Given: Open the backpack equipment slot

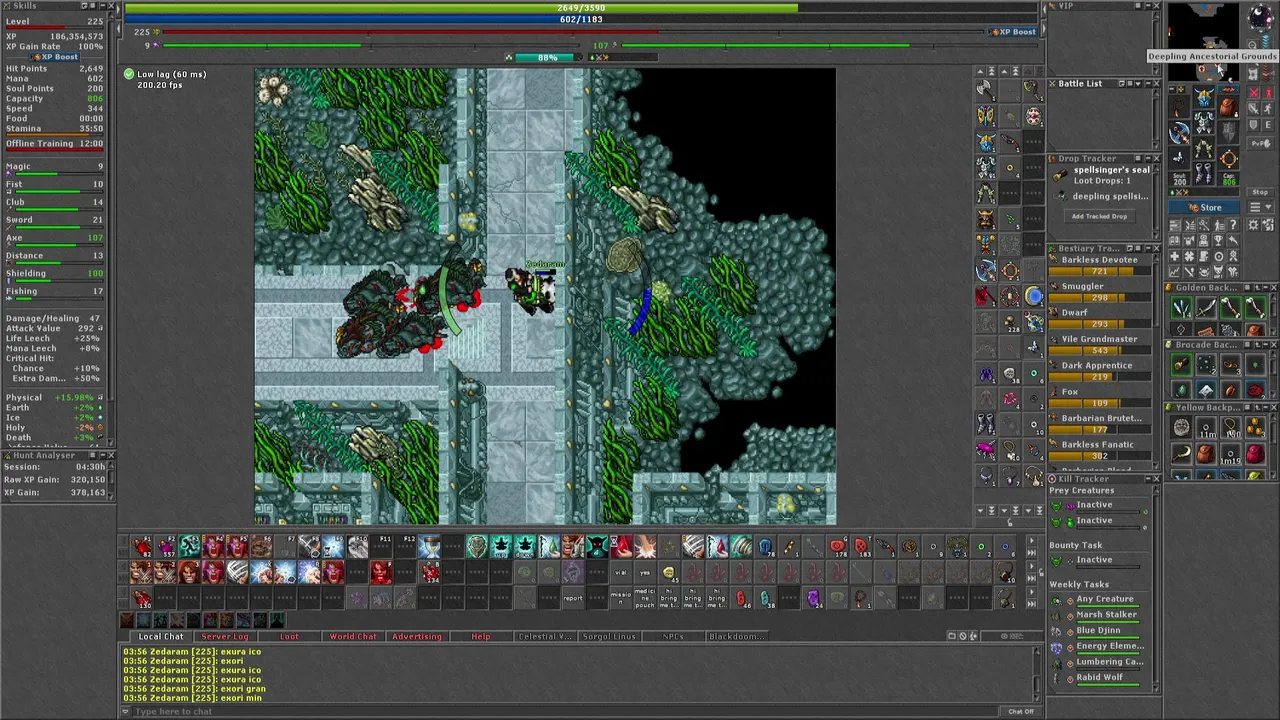Looking at the screenshot, I should coord(1229,106).
